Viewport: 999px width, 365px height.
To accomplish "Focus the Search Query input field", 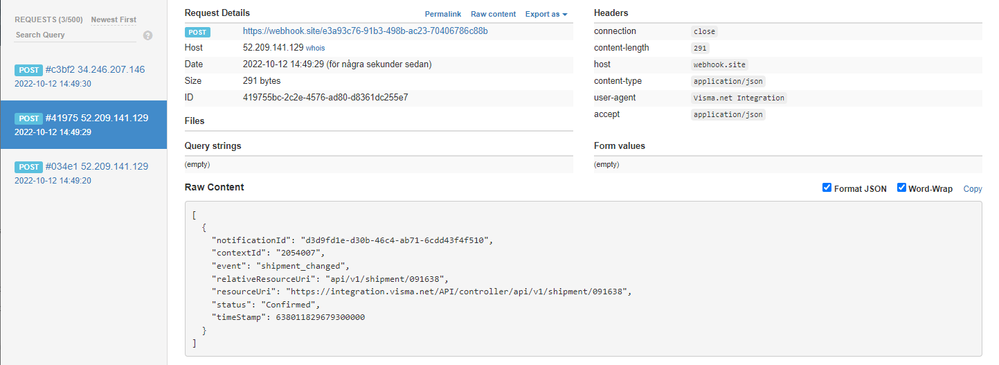I will (x=75, y=35).
